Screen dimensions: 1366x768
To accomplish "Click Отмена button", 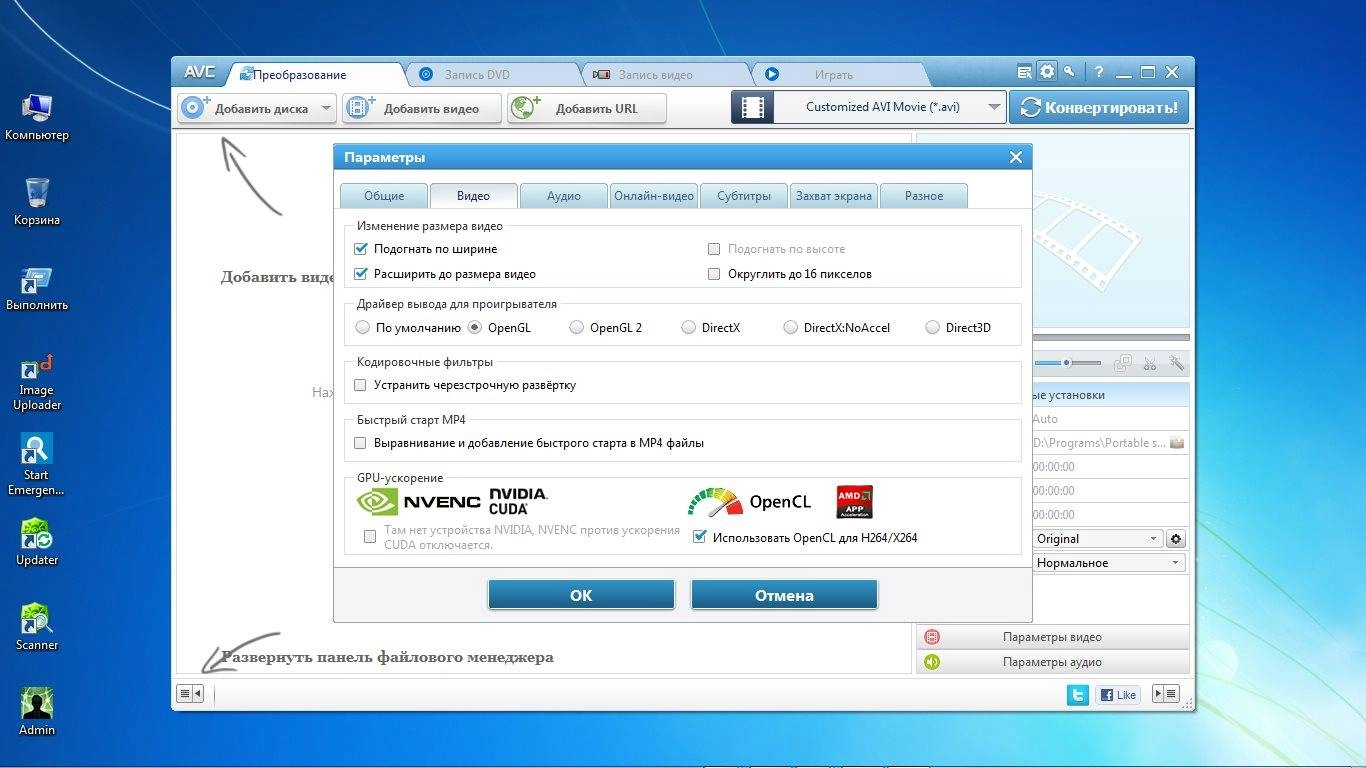I will pos(784,595).
